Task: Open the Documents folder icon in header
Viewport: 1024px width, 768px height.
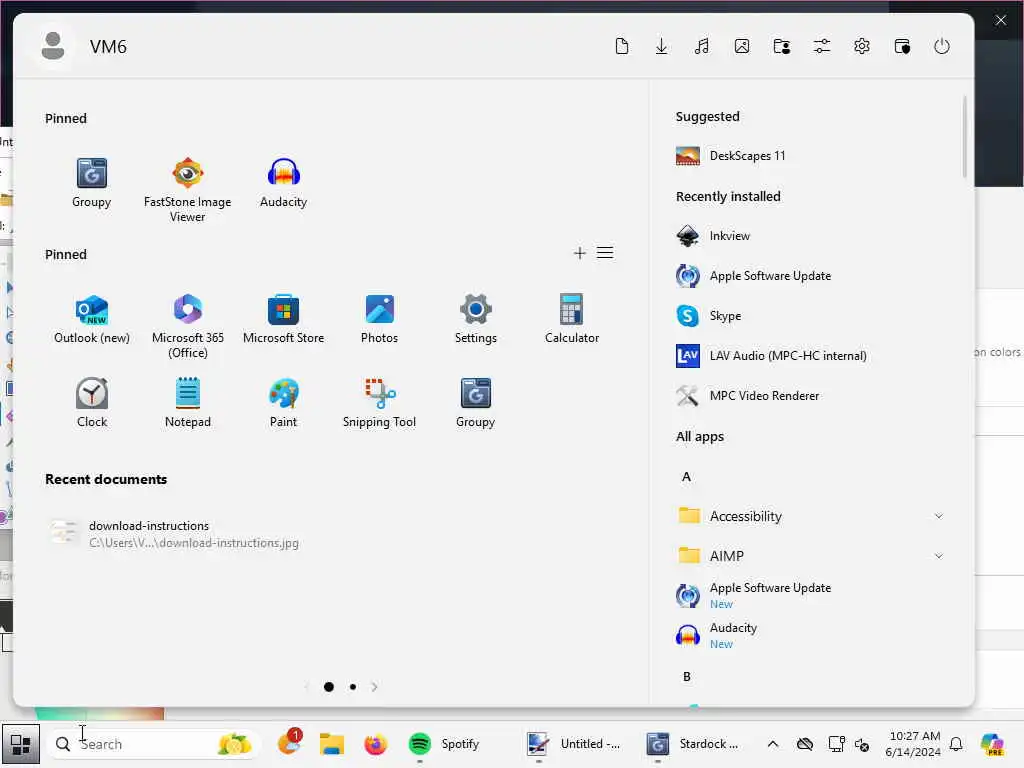Action: click(x=622, y=46)
